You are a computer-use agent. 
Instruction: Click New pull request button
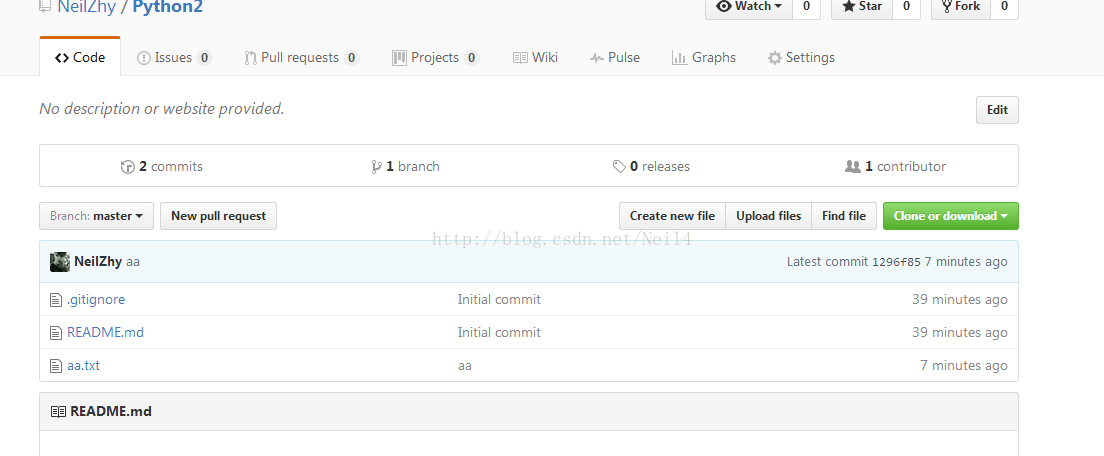coord(218,216)
